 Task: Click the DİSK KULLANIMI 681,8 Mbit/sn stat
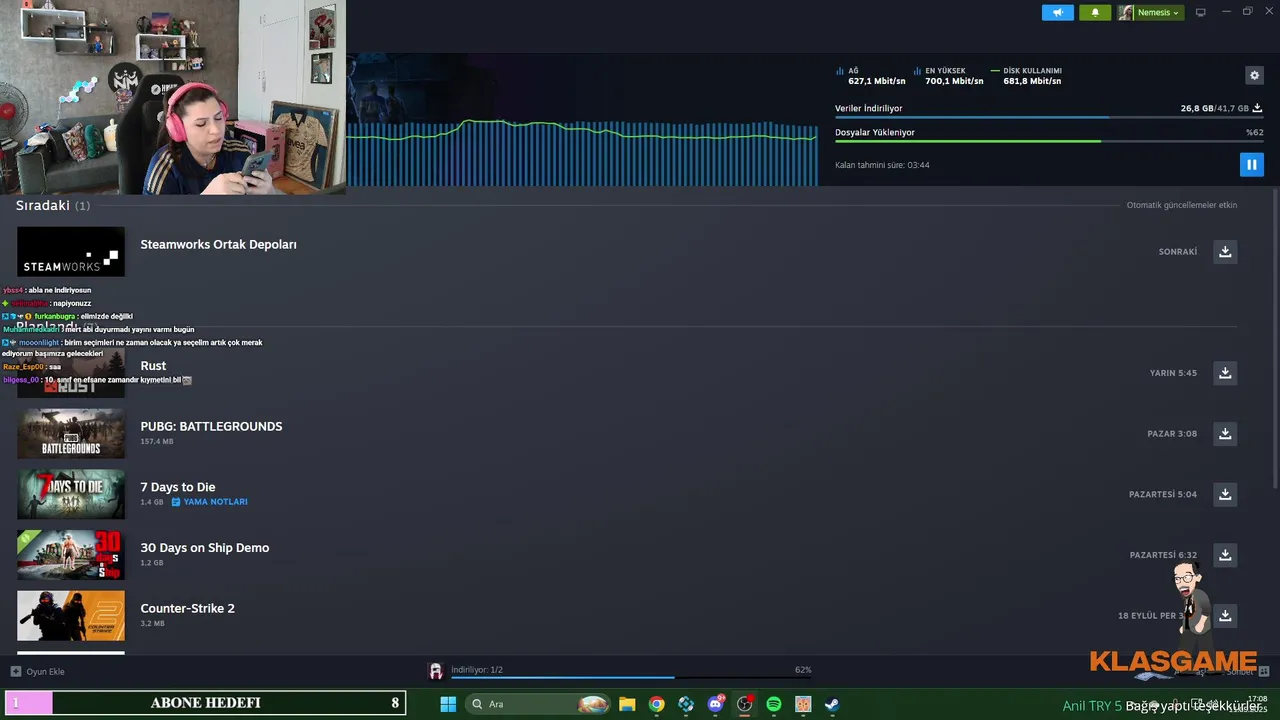1027,76
